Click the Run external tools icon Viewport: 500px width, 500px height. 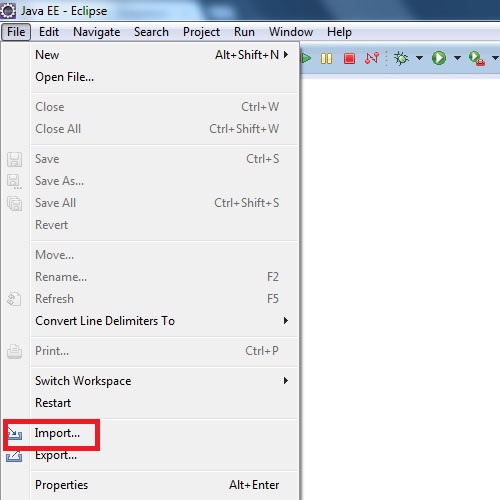point(477,58)
